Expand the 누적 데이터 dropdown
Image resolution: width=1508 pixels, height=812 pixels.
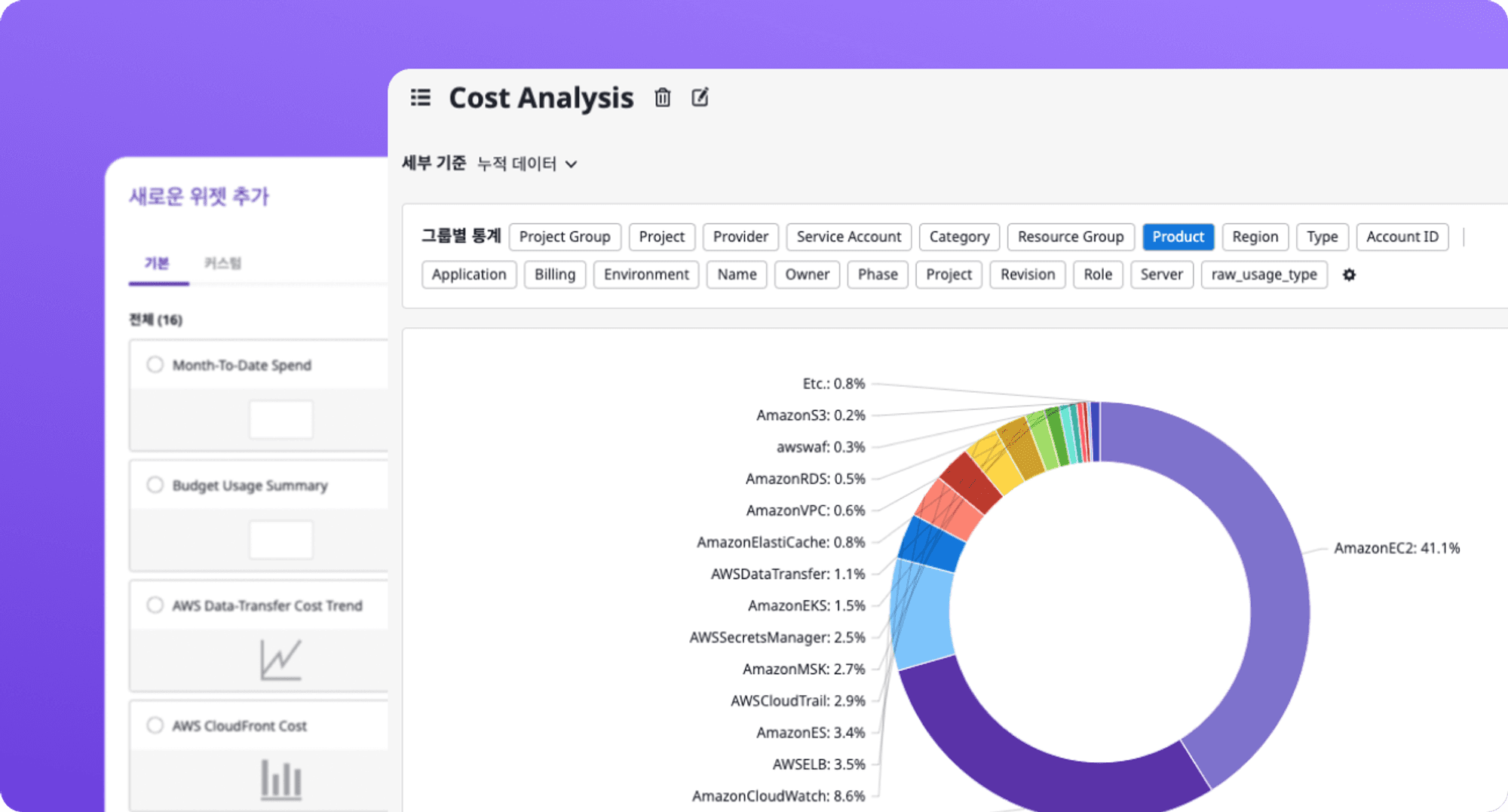click(x=527, y=164)
